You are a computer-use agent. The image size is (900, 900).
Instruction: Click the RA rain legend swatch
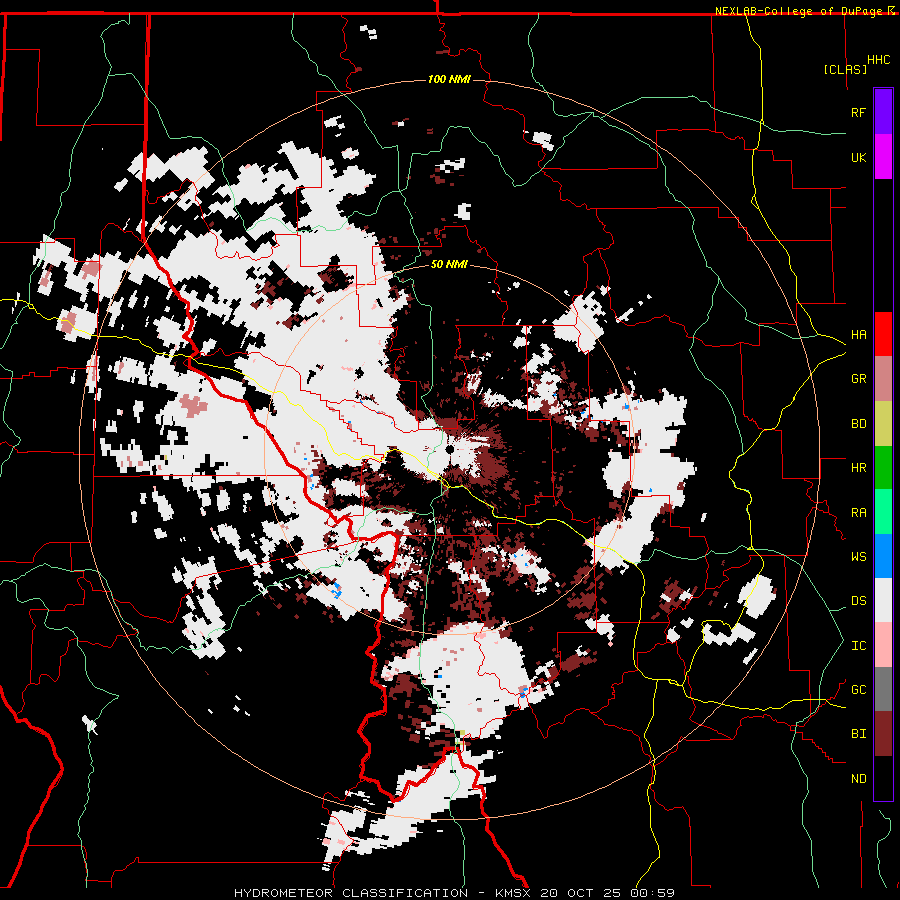[883, 512]
